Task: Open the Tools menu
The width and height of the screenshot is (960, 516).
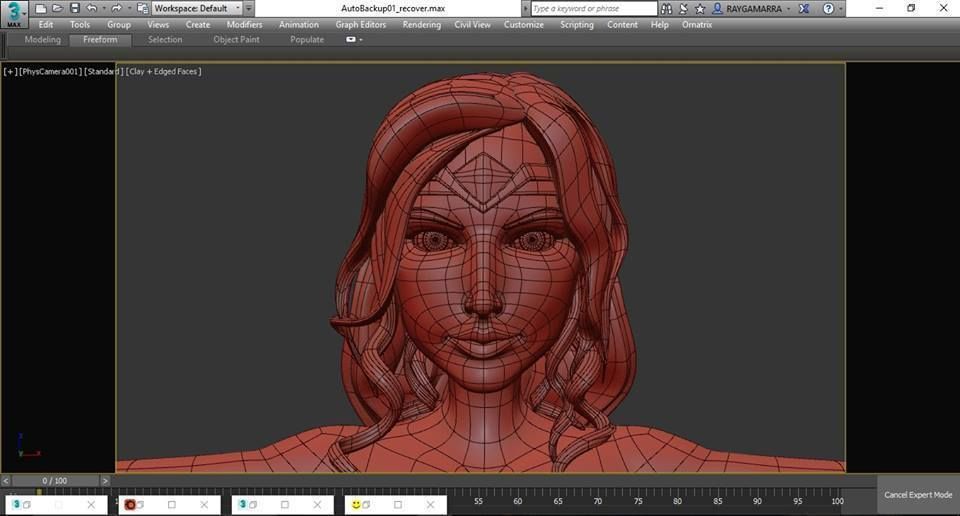Action: tap(80, 24)
